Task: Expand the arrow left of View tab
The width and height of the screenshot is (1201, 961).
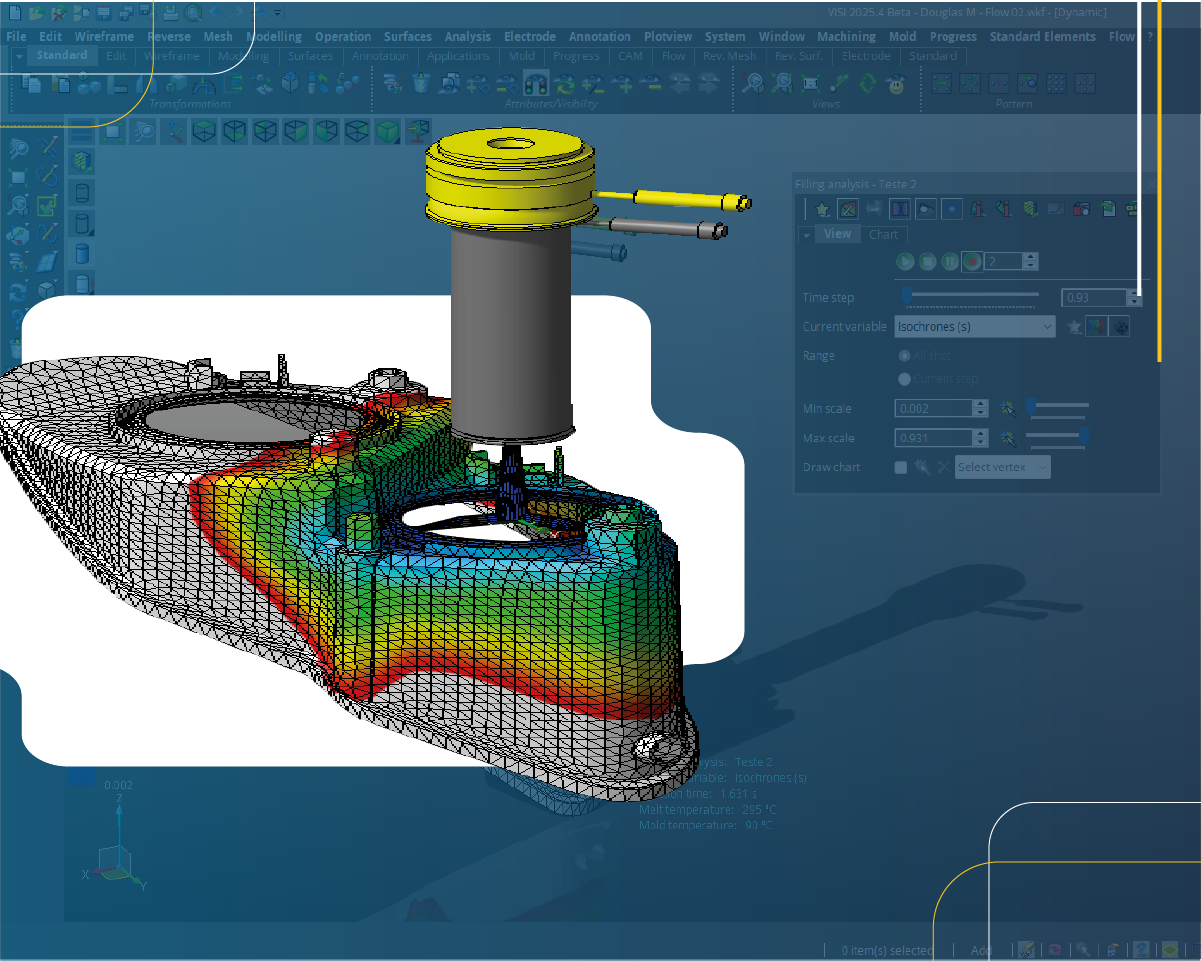Action: pos(807,234)
